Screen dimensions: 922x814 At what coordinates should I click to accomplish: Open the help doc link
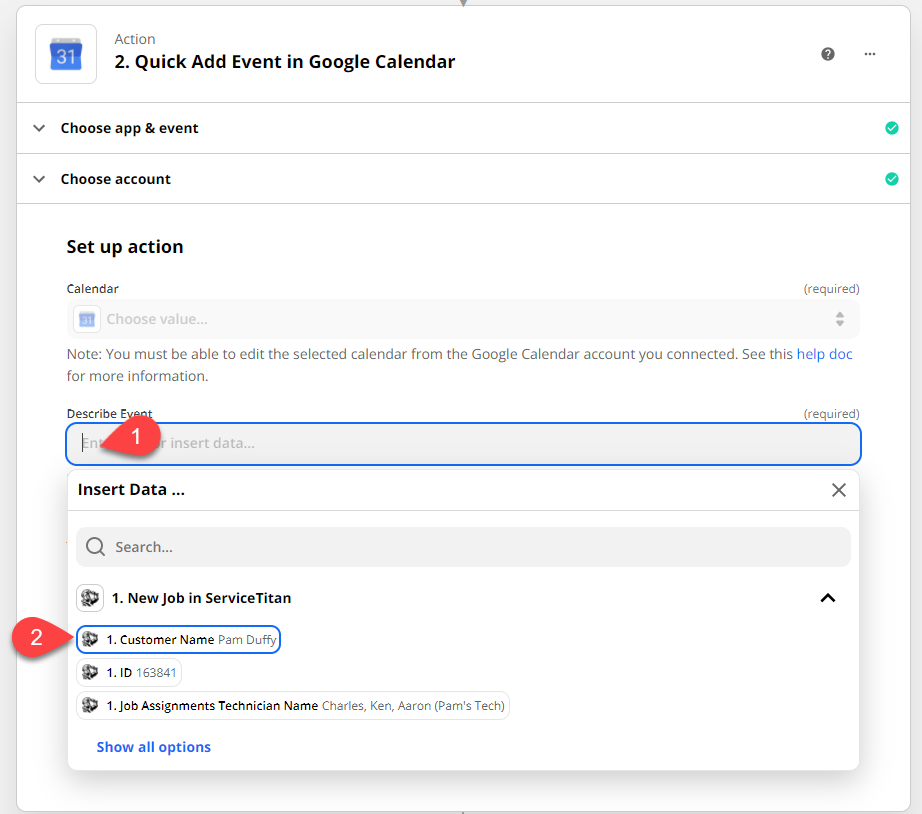point(824,354)
